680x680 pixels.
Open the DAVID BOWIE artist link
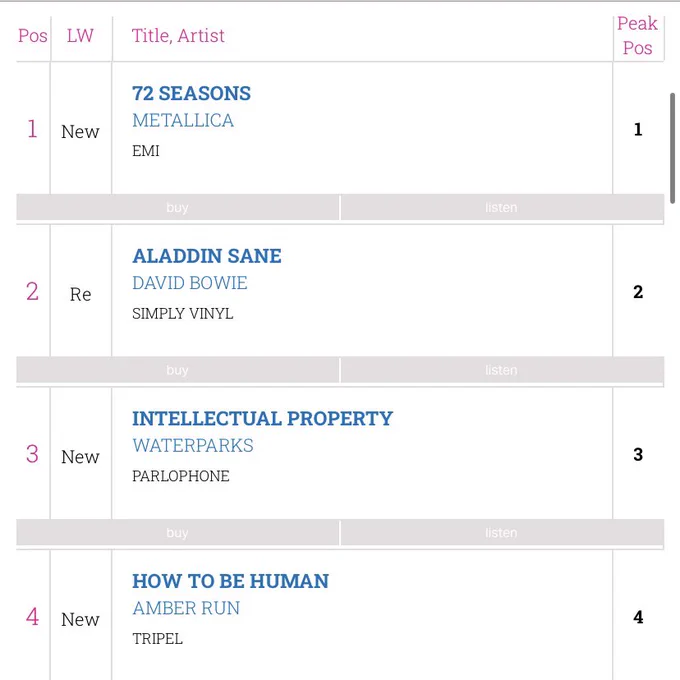190,283
